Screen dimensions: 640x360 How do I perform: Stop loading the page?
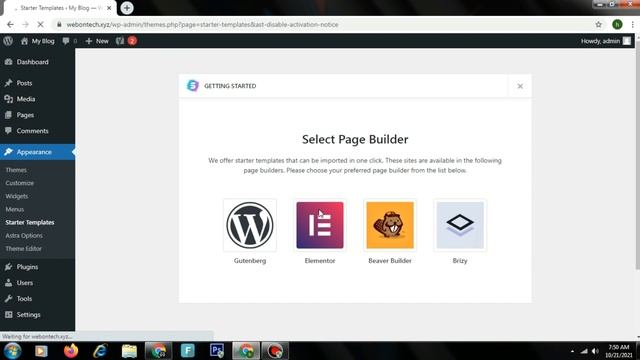(40, 24)
